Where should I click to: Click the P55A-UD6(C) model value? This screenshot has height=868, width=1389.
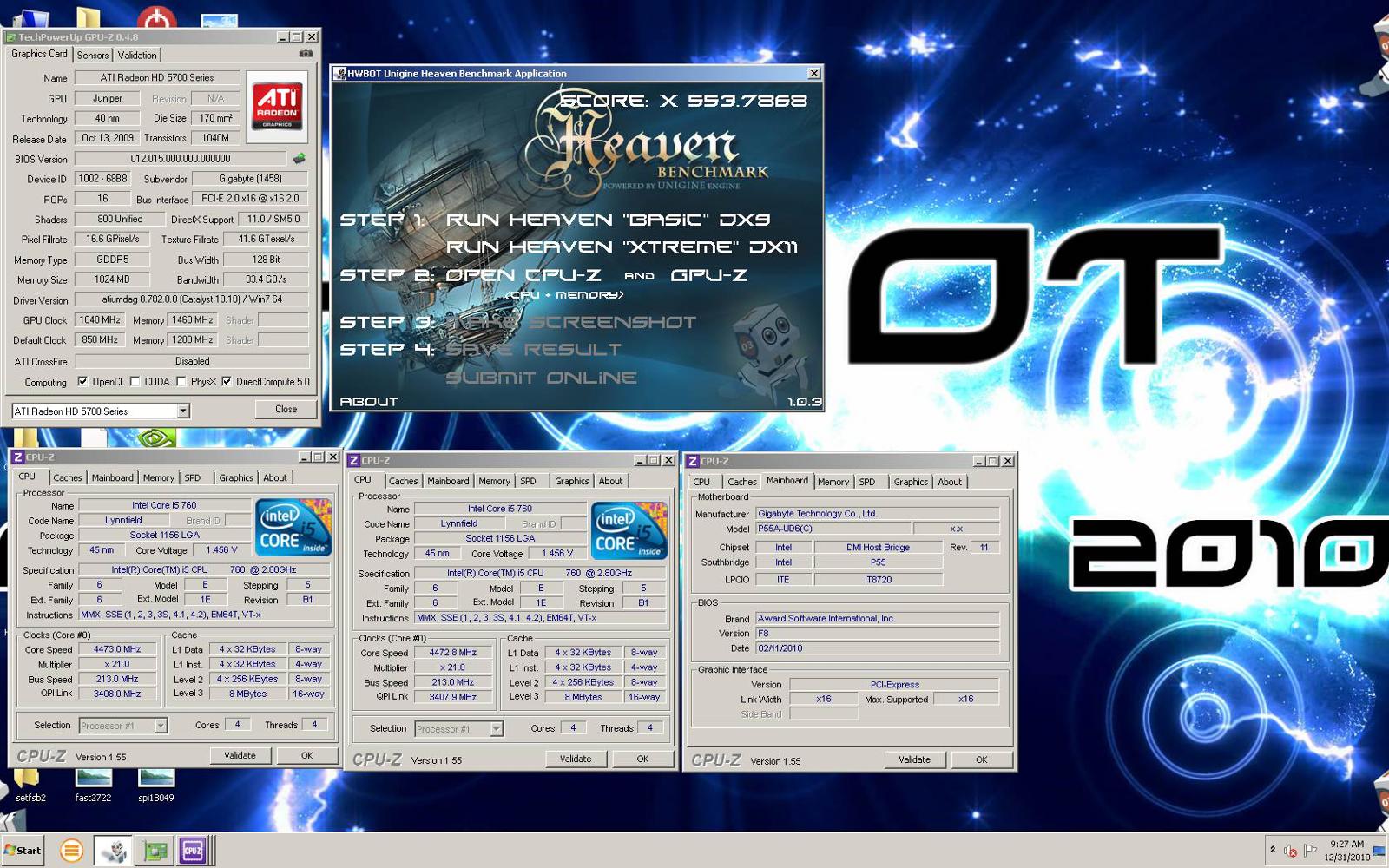tap(833, 529)
